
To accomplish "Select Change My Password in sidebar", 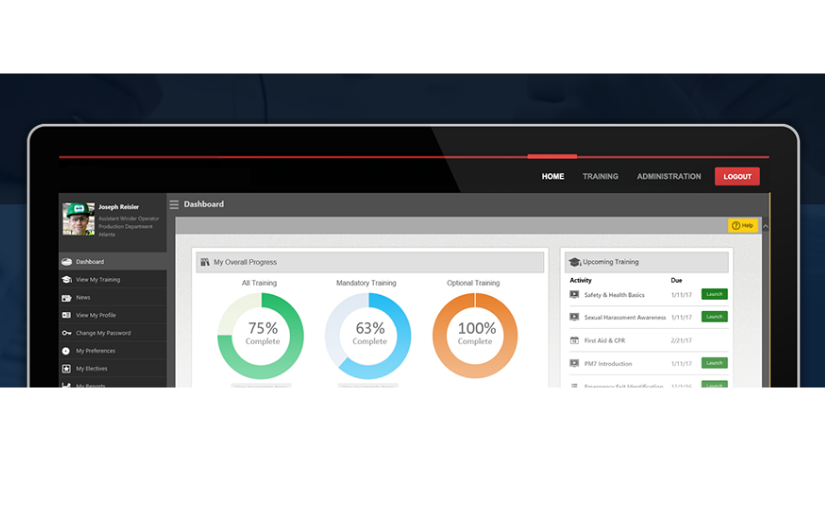I will (113, 333).
